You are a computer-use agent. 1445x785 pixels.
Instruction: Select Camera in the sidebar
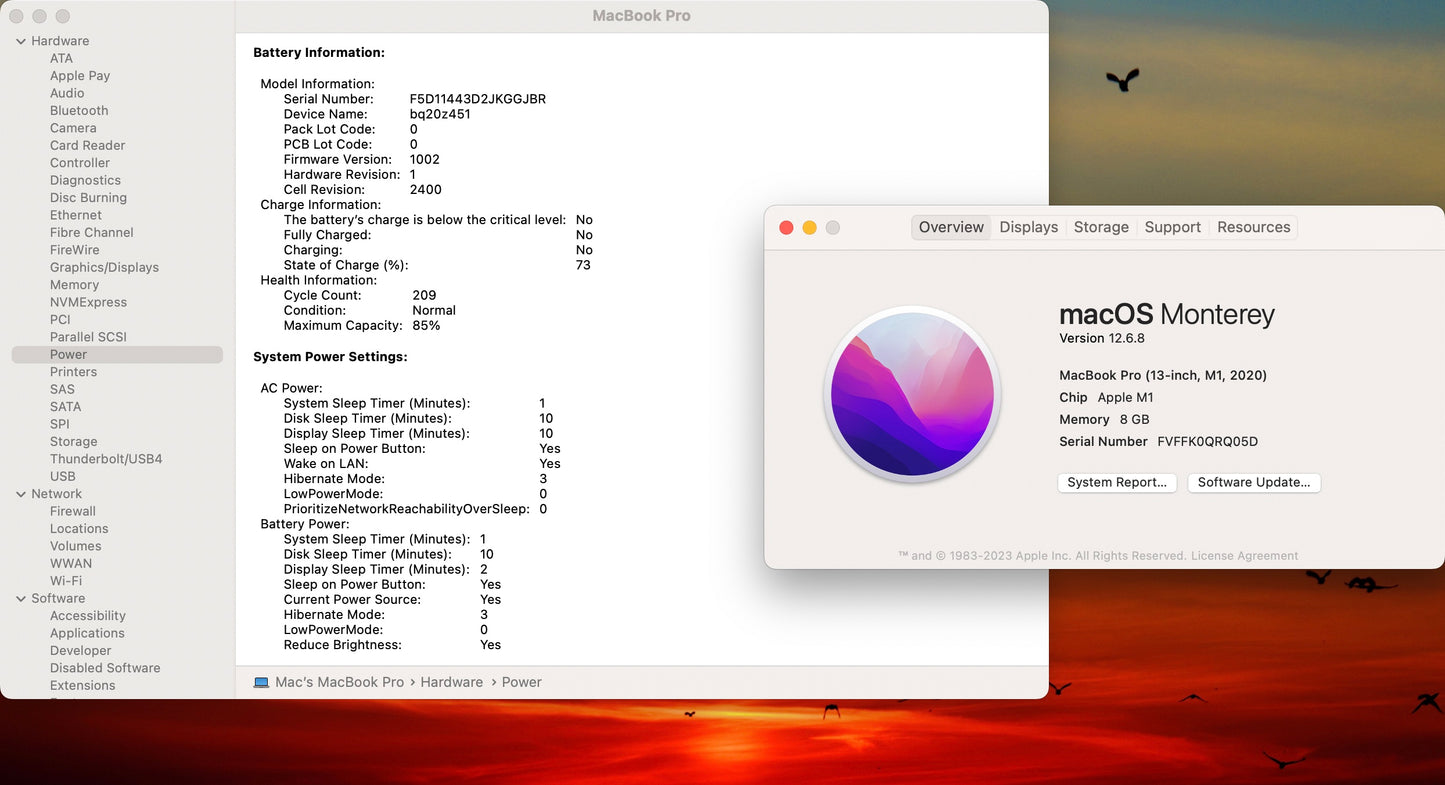coord(73,128)
